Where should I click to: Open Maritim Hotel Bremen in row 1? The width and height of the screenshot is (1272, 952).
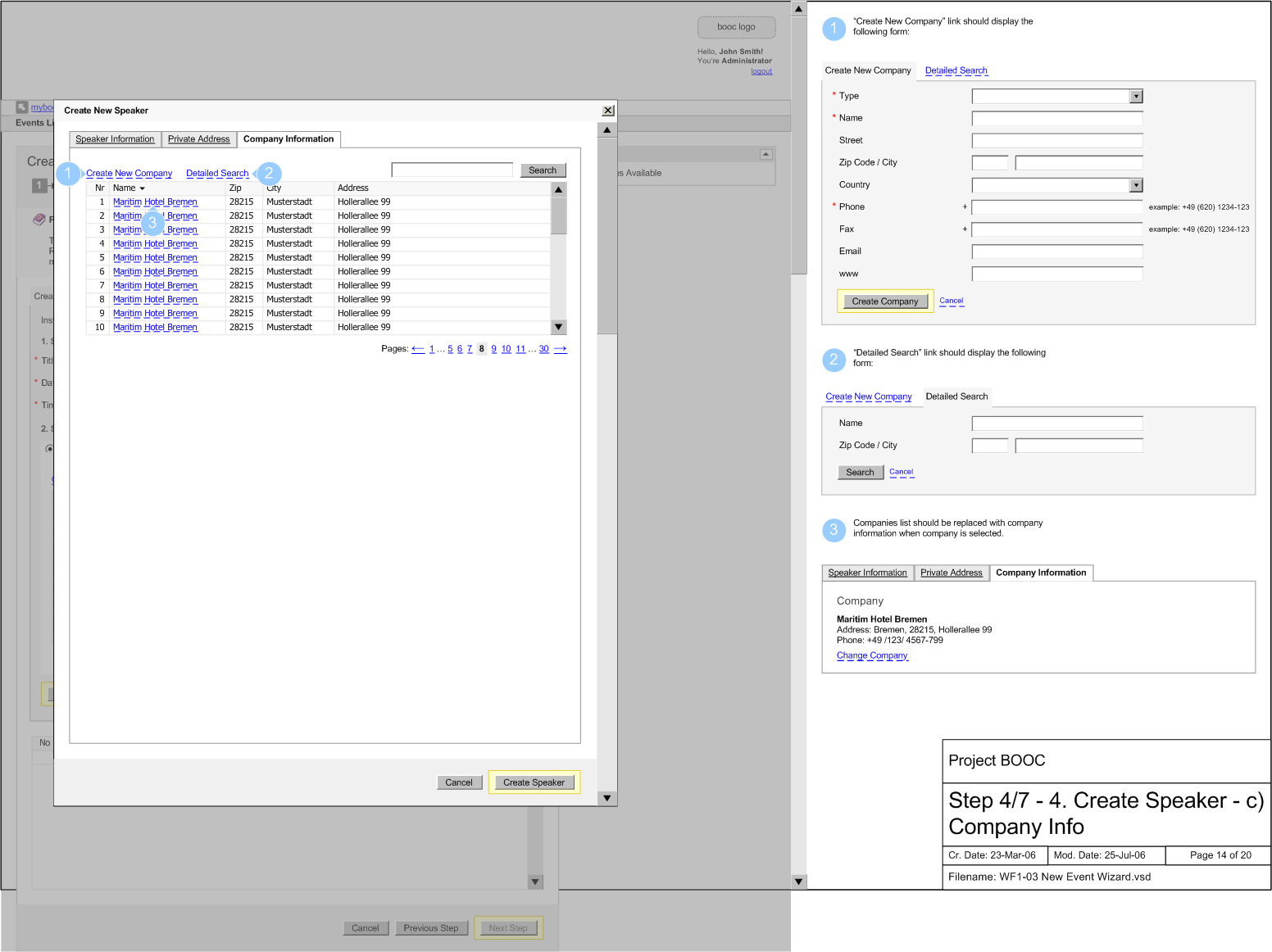(x=155, y=202)
